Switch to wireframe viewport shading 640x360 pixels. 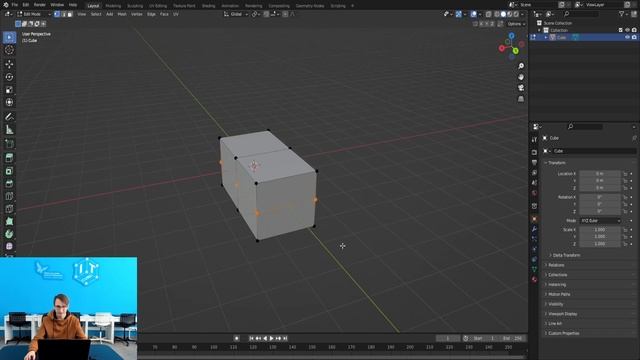coord(497,14)
